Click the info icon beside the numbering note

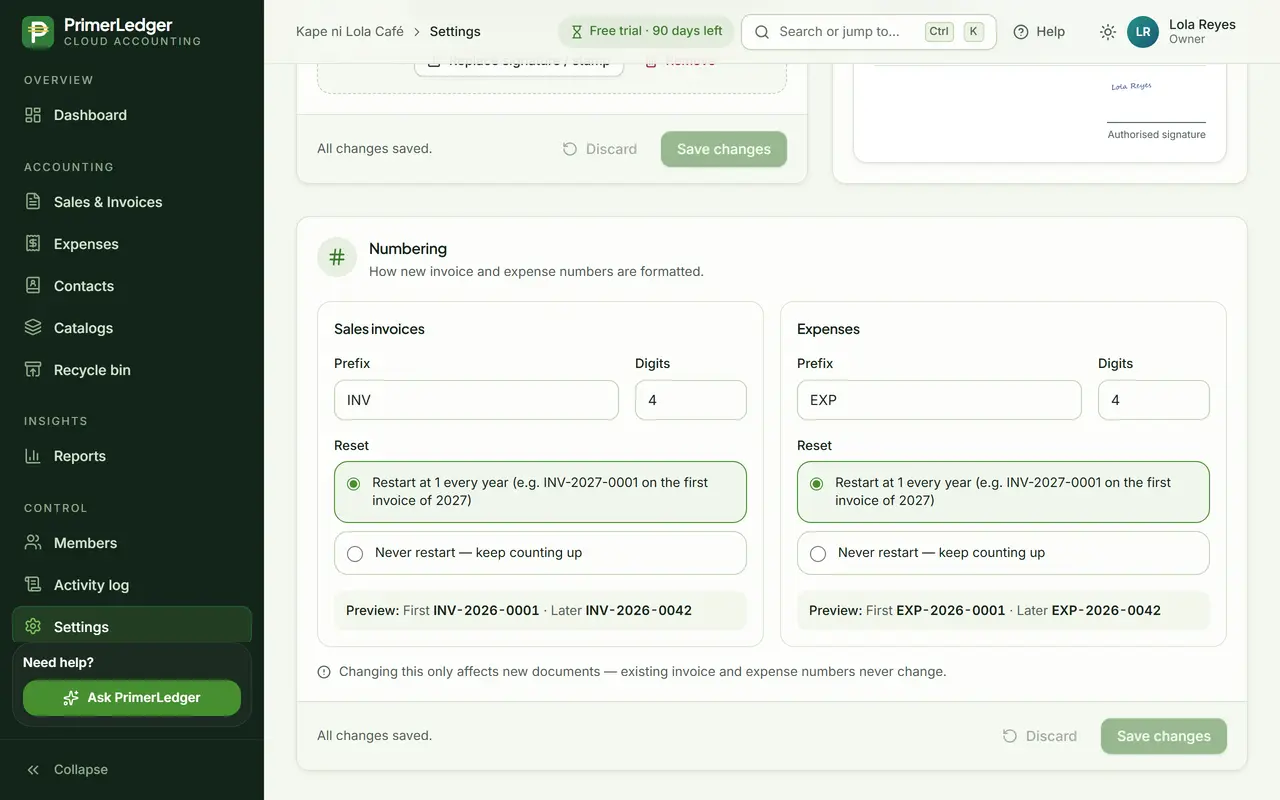tap(324, 672)
